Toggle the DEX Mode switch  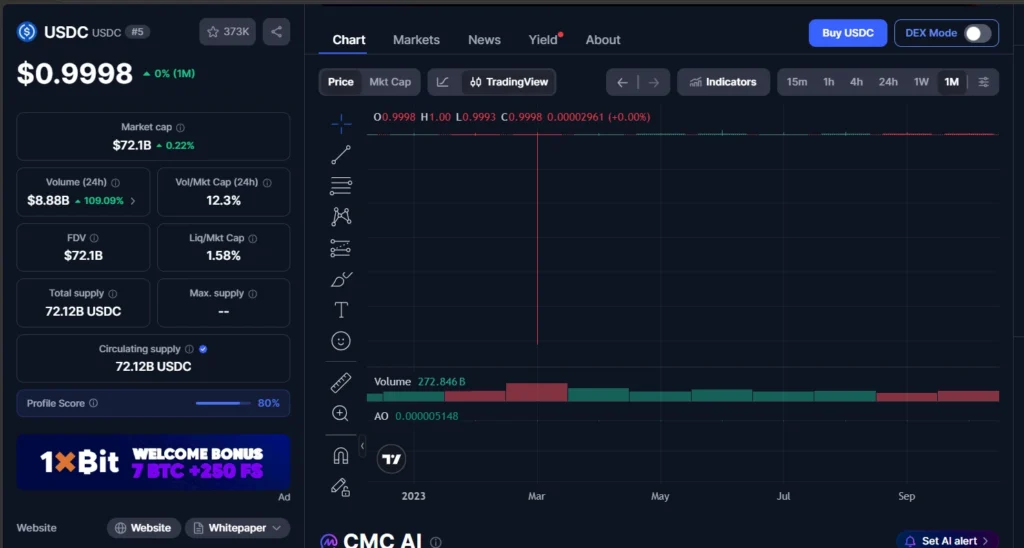pyautogui.click(x=978, y=33)
